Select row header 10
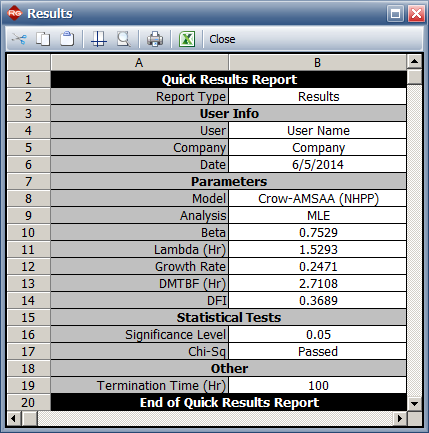The image size is (429, 433). [29, 232]
